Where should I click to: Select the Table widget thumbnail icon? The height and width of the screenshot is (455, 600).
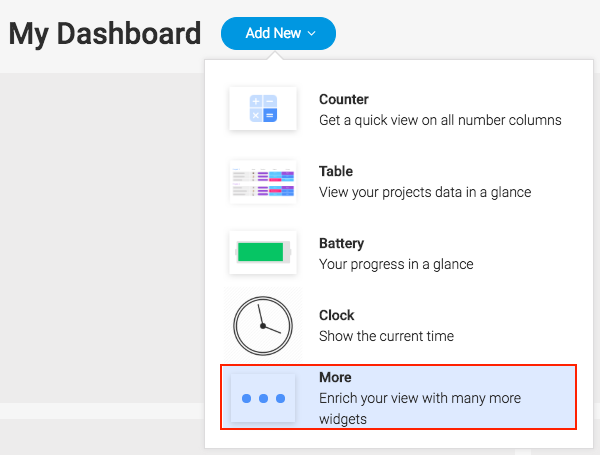(263, 182)
